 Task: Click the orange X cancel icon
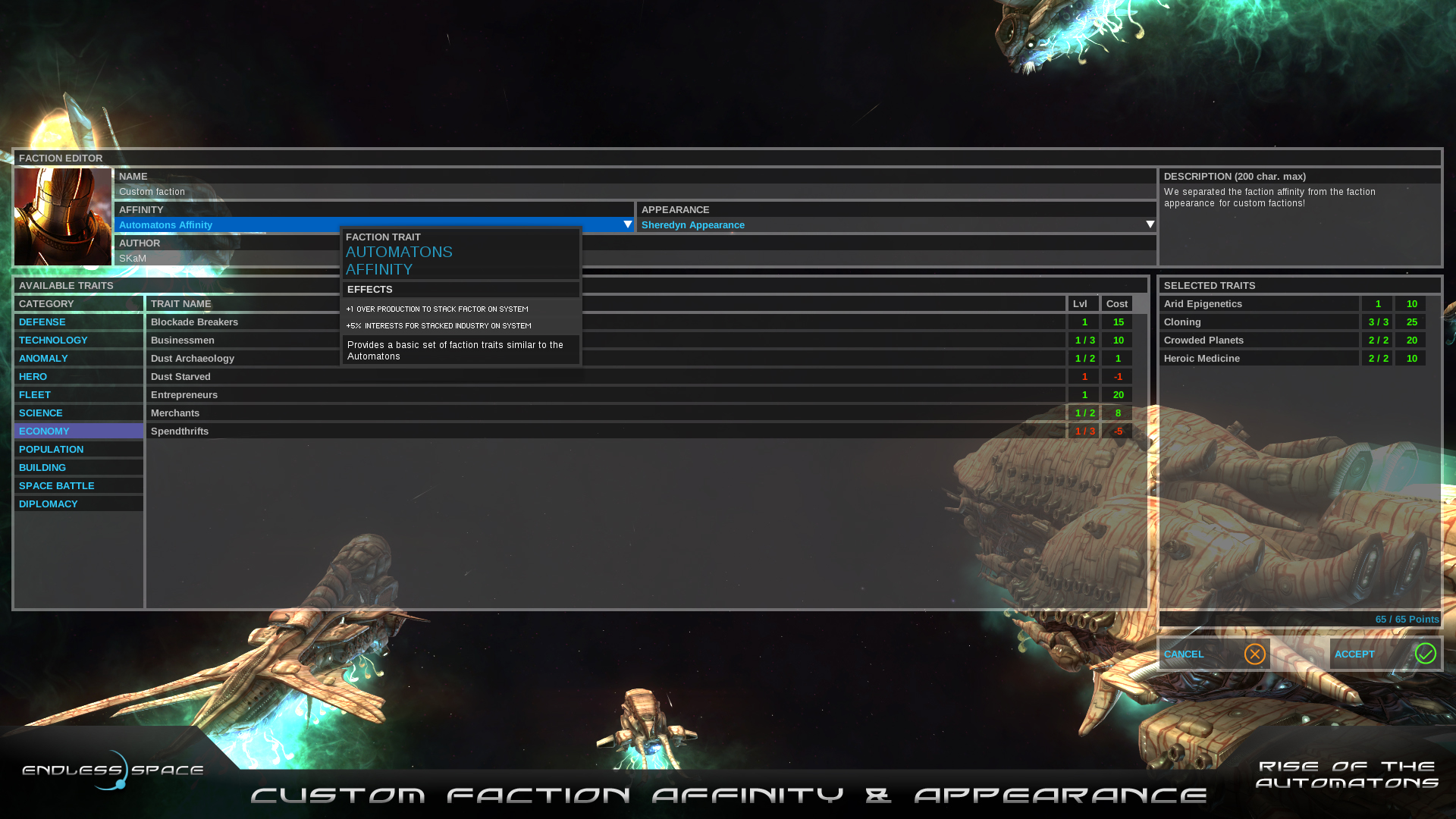click(1254, 654)
